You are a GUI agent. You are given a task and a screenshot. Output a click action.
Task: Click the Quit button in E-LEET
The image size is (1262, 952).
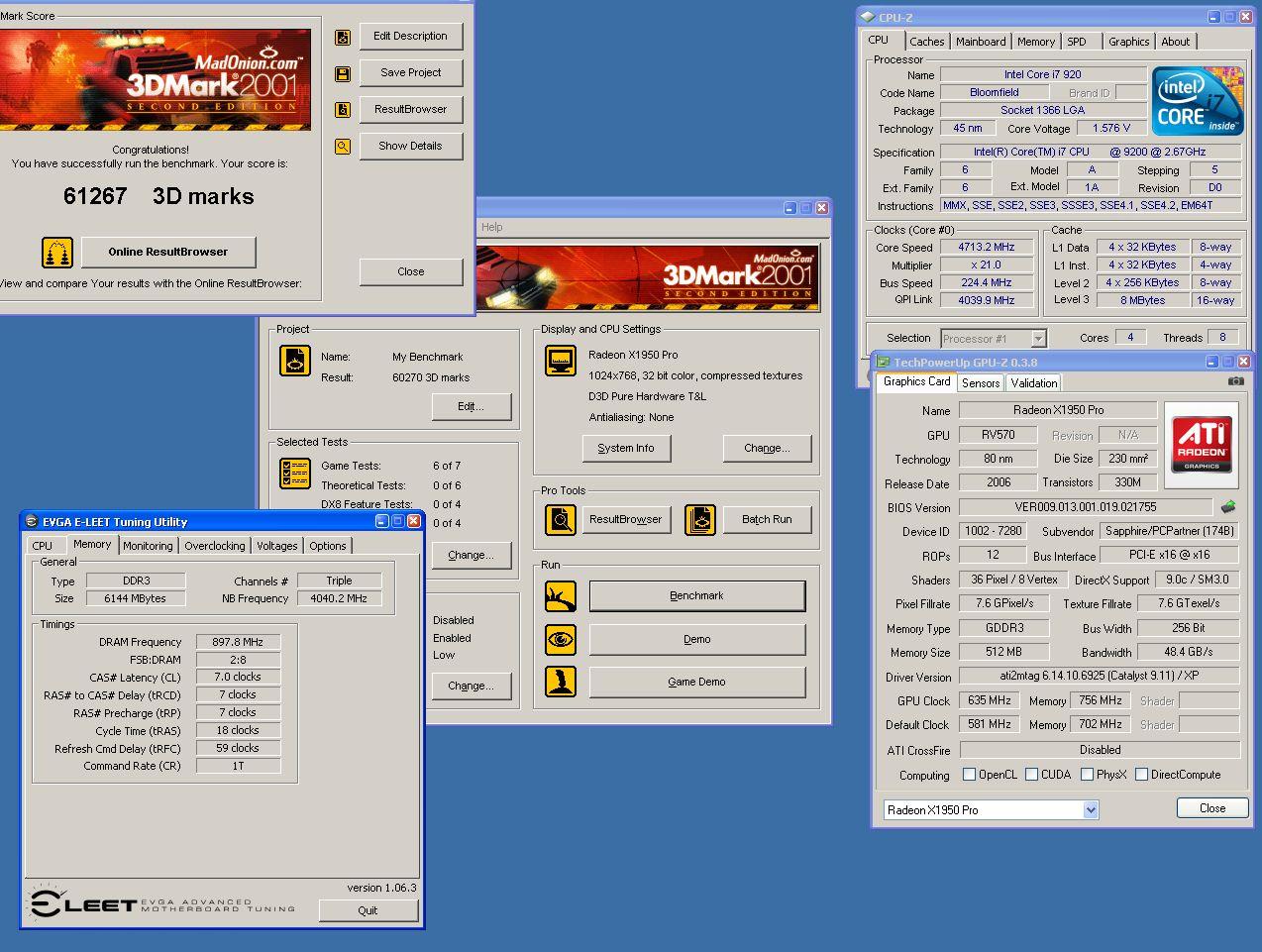[368, 910]
